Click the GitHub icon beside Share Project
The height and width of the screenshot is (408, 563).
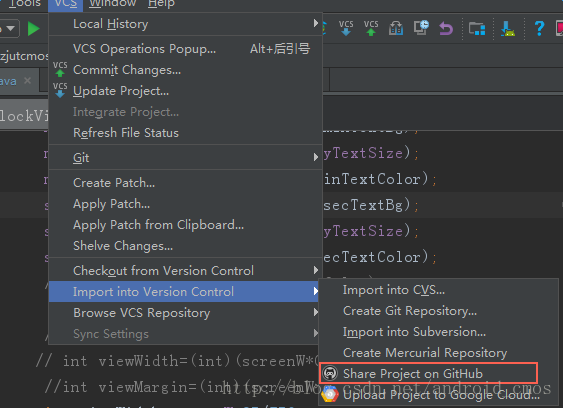click(330, 373)
